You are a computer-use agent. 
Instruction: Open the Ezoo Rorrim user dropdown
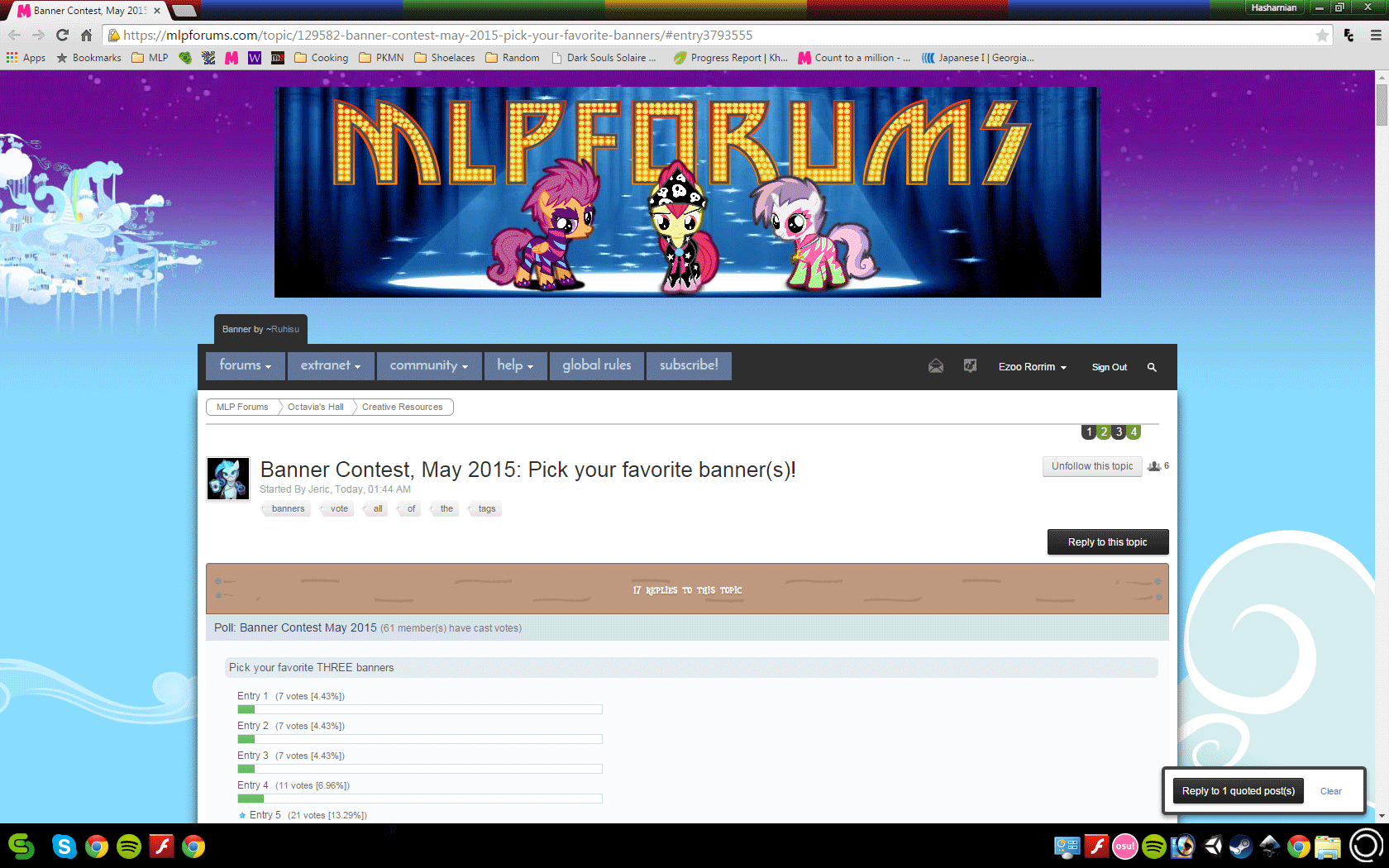(1033, 367)
